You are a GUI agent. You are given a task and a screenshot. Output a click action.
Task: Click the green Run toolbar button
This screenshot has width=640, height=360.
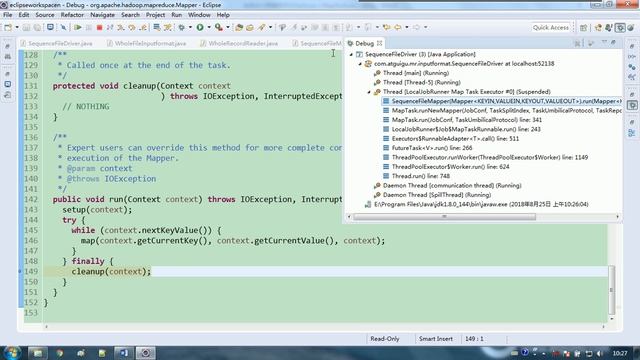[x=200, y=27]
